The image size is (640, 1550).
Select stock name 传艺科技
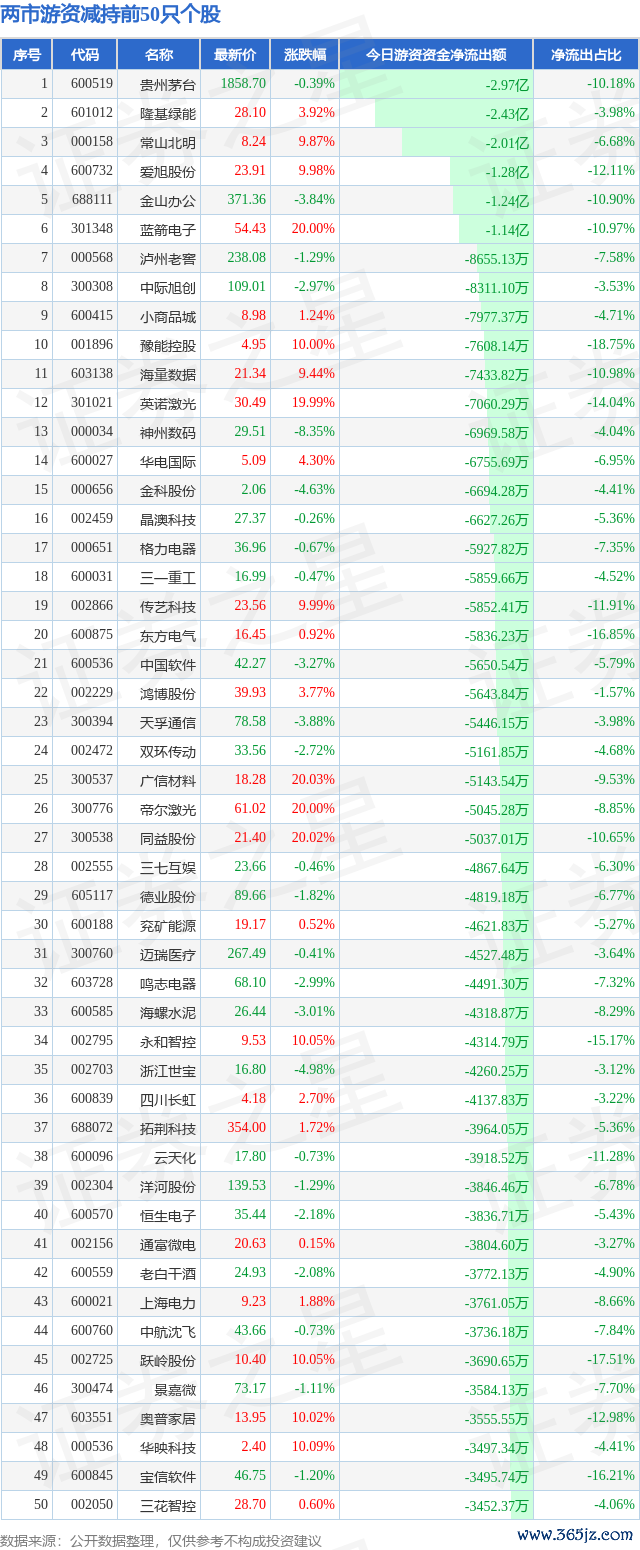(168, 606)
